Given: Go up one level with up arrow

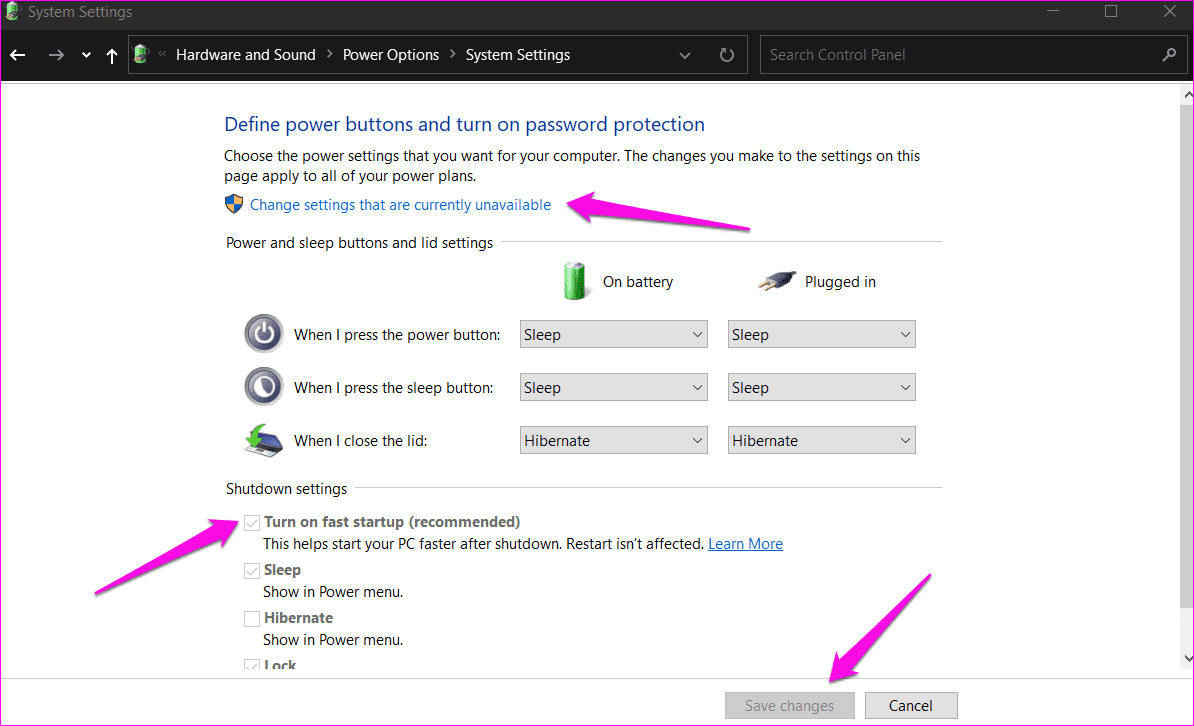Looking at the screenshot, I should 112,55.
